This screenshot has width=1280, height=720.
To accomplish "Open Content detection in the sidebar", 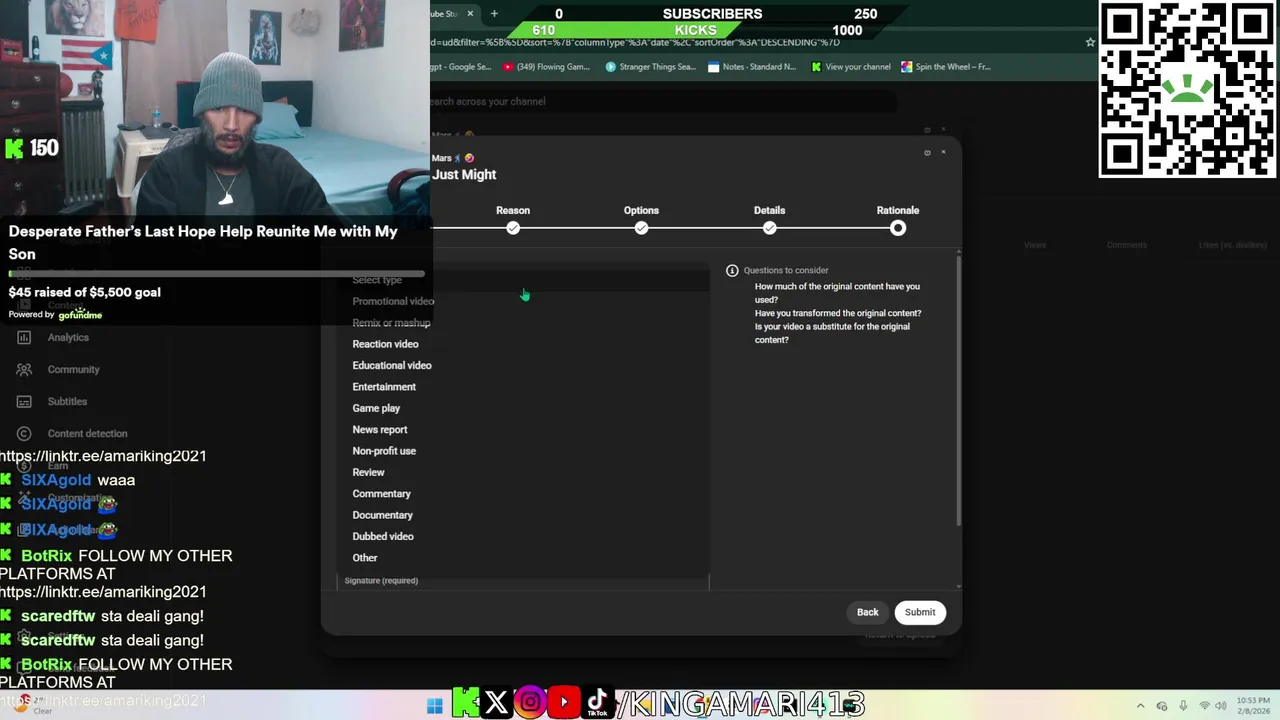I will coord(87,433).
